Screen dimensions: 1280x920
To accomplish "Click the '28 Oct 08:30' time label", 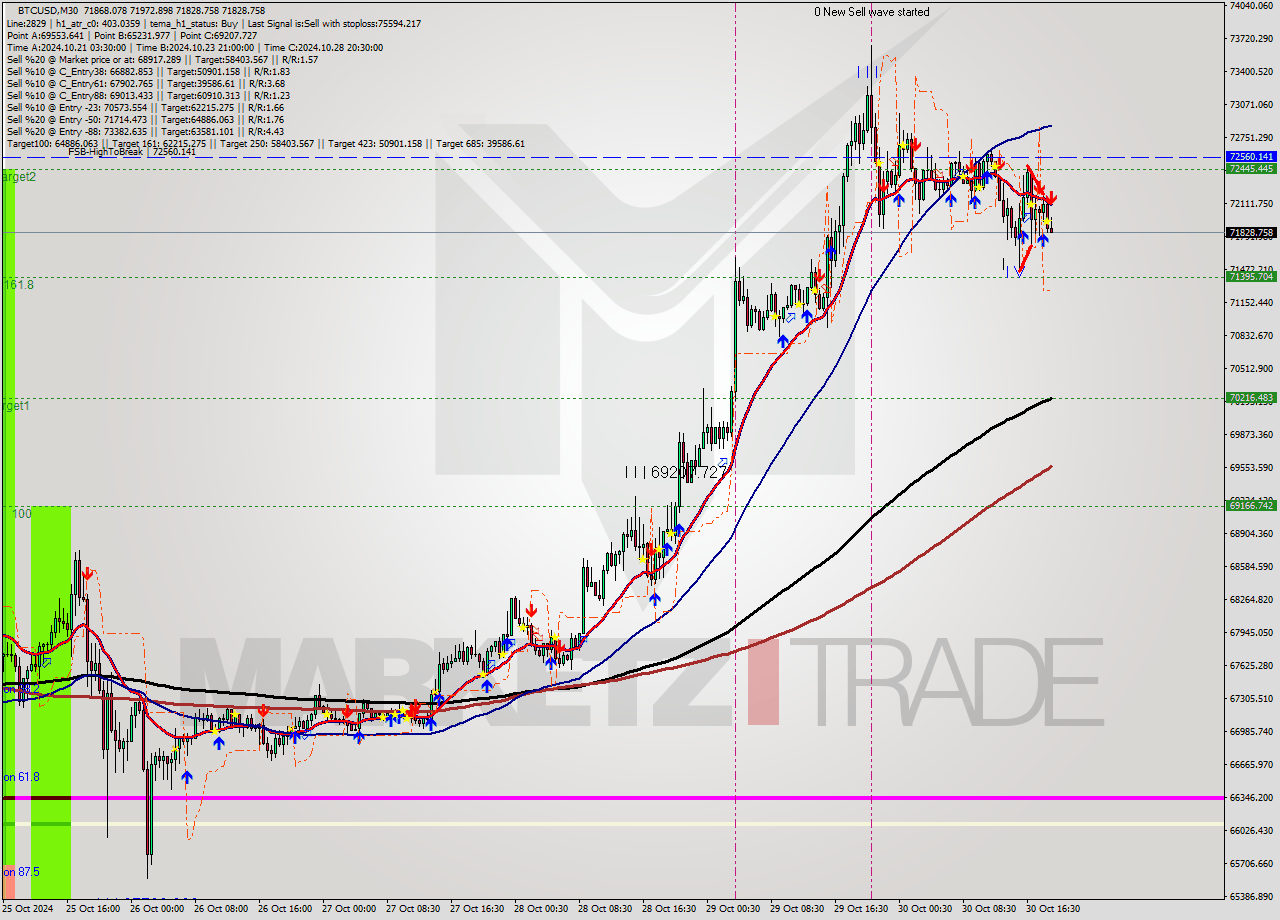I will [605, 910].
